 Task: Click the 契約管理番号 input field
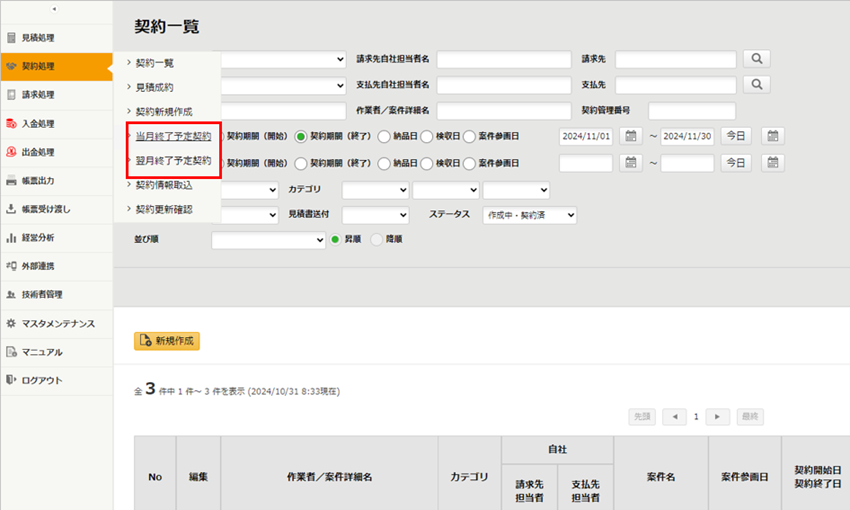[x=691, y=111]
